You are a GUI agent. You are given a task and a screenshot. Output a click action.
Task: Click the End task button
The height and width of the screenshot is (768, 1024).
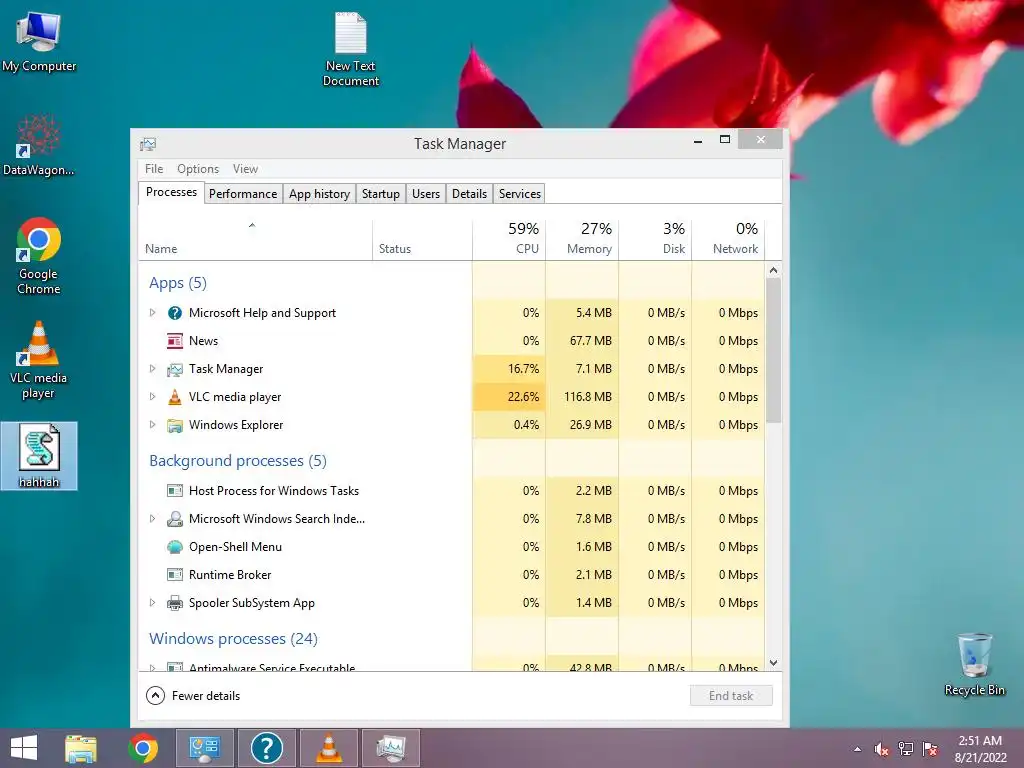click(x=731, y=696)
